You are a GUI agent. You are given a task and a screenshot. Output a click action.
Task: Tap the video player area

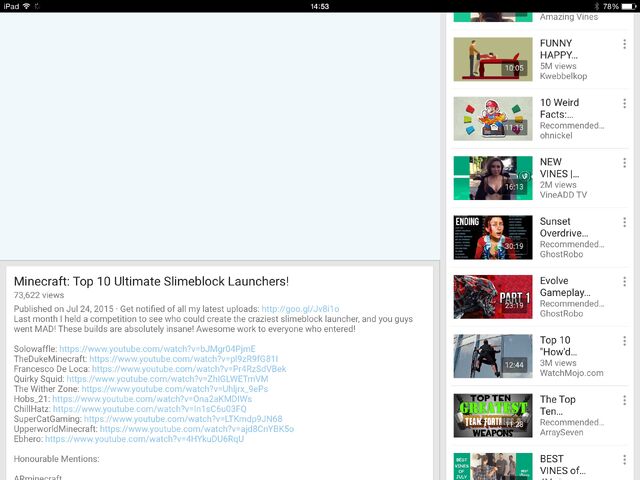(220, 136)
